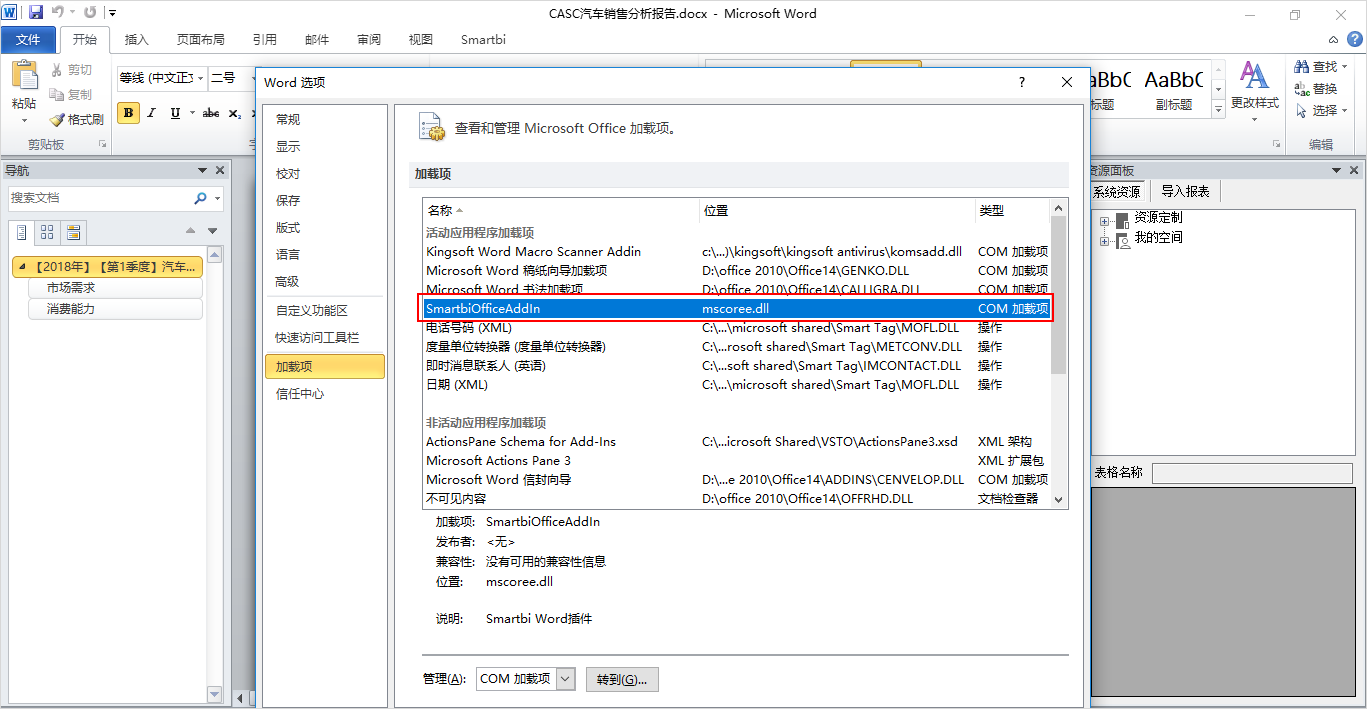Image resolution: width=1367 pixels, height=709 pixels.
Task: Select 快速访问工具栏 category in Word Options
Action: pos(324,338)
